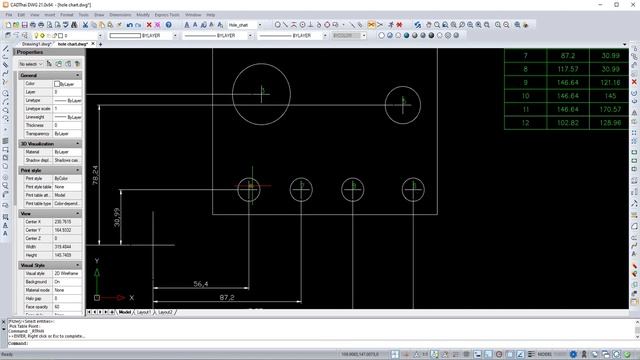The height and width of the screenshot is (360, 640).
Task: Click the 2D wireframe visual style sphere
Action: [x=381, y=36]
